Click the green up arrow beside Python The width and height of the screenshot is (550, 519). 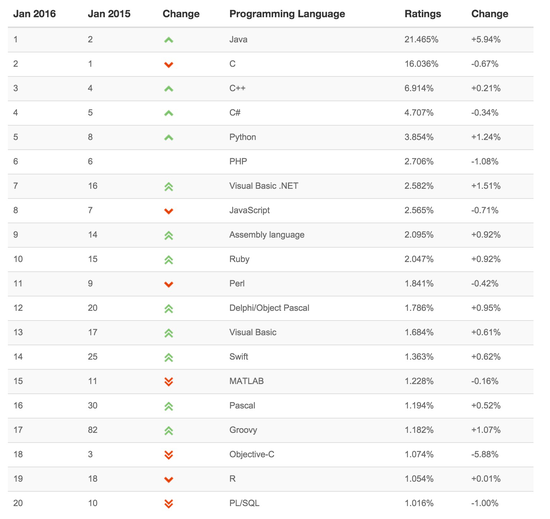point(169,138)
